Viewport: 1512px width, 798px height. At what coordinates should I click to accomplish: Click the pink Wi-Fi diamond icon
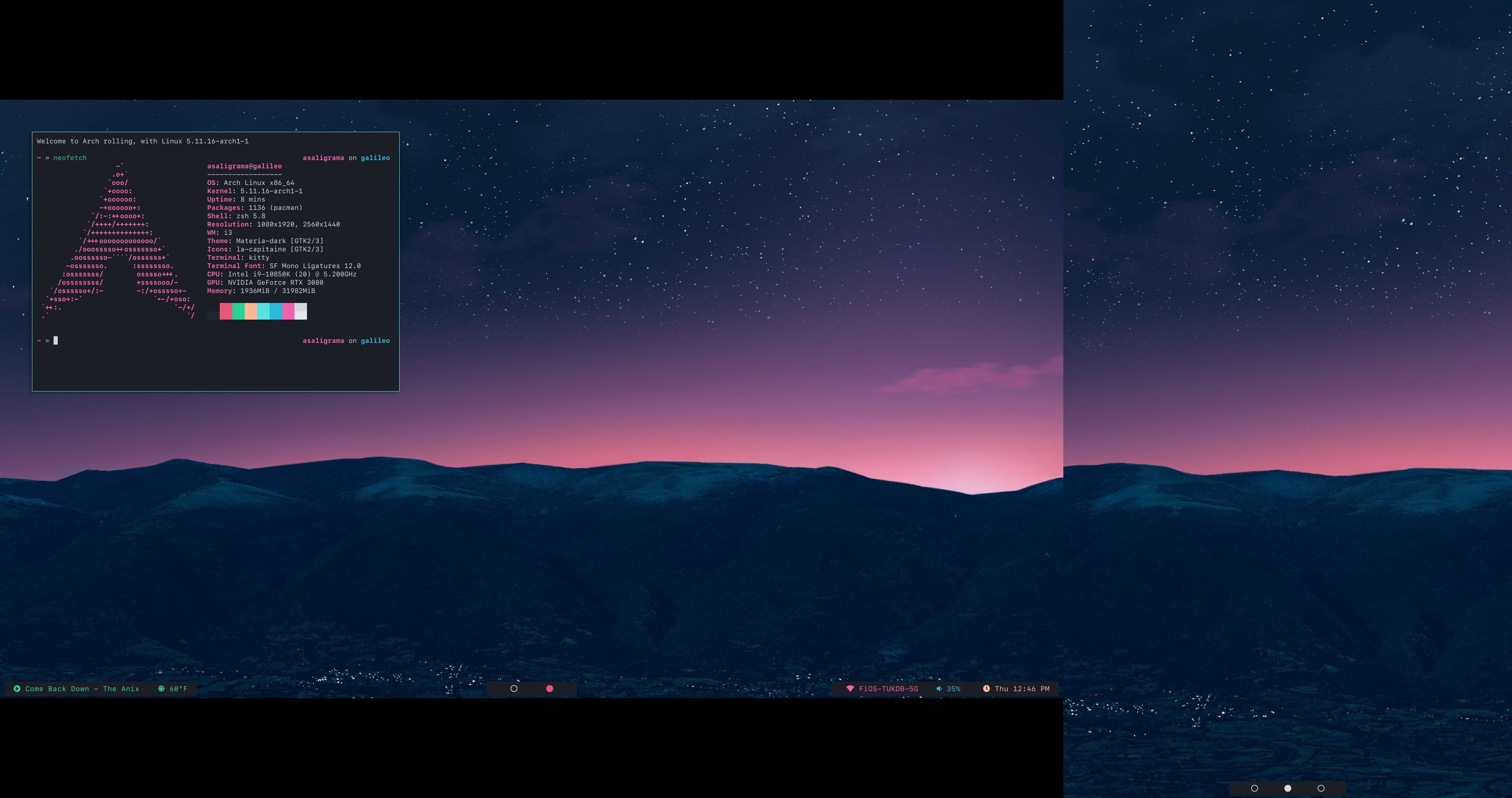(850, 689)
